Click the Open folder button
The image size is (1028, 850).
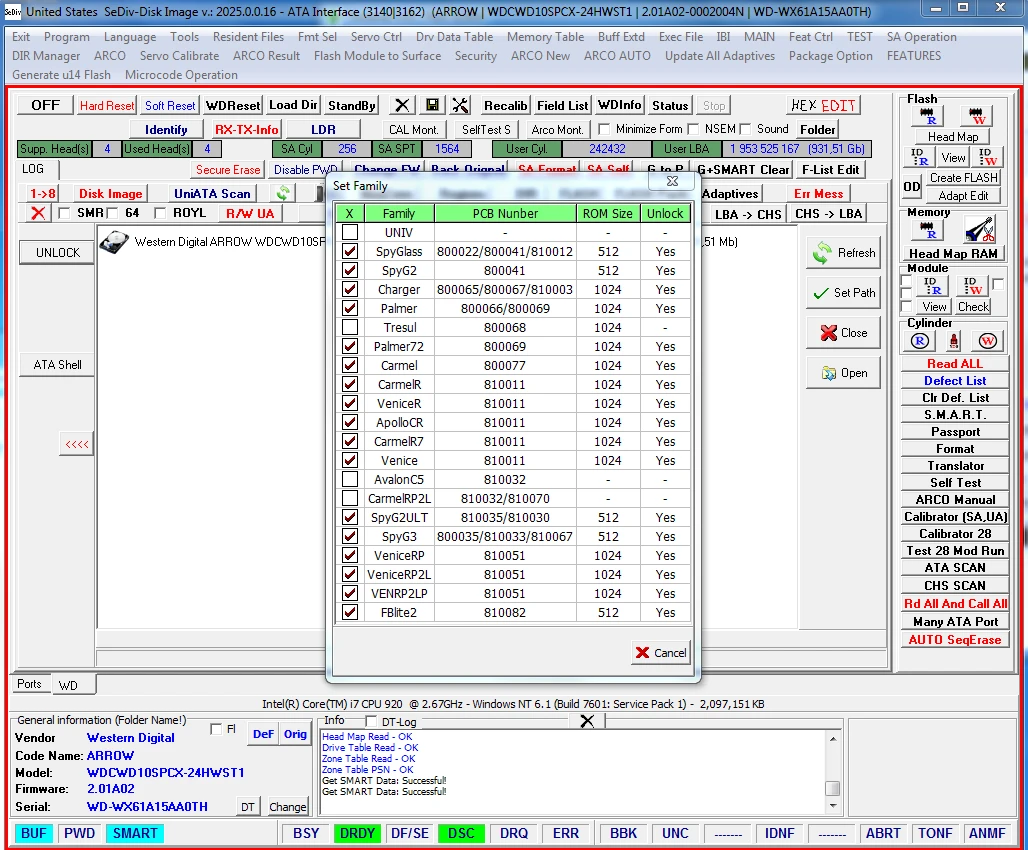[x=843, y=373]
